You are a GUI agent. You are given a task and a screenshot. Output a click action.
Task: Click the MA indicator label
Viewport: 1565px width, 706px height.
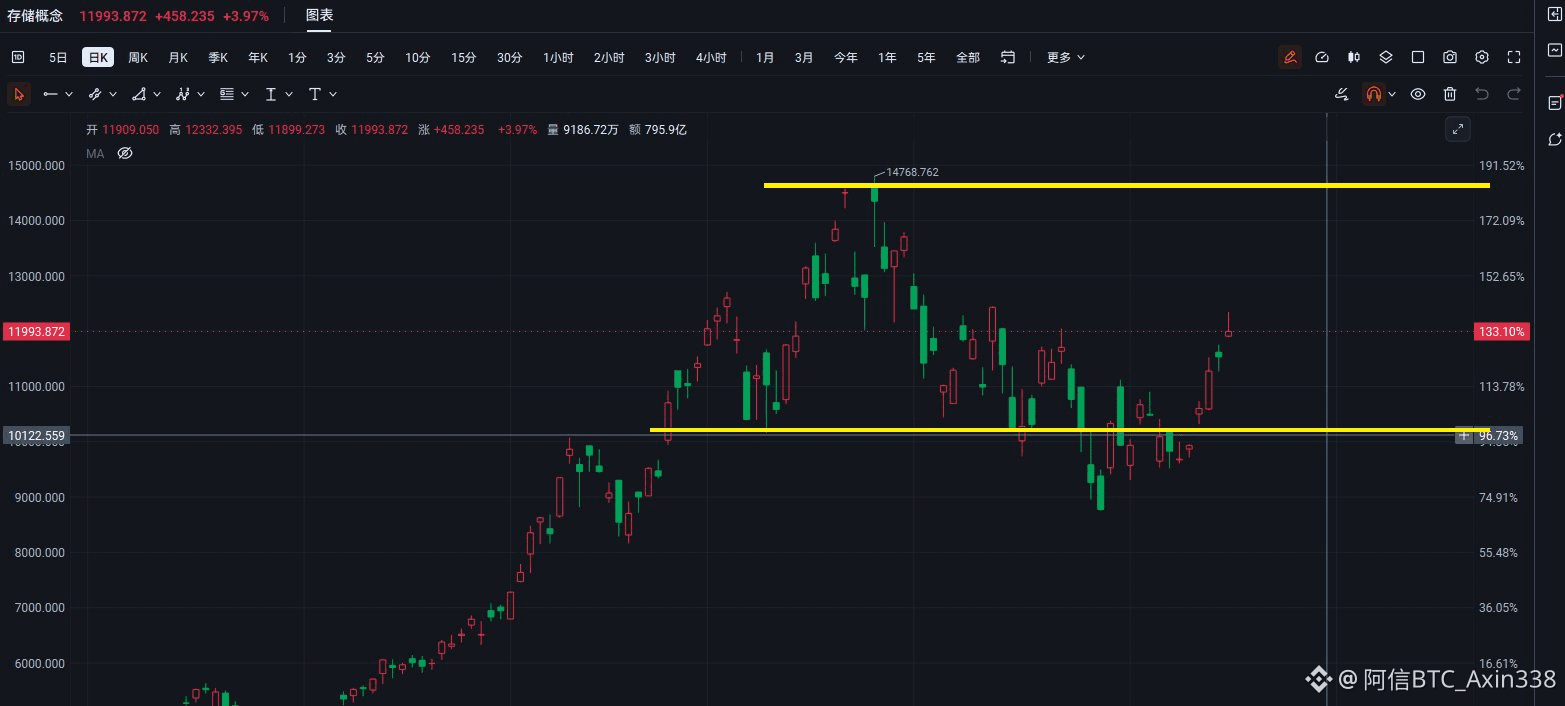tap(95, 154)
